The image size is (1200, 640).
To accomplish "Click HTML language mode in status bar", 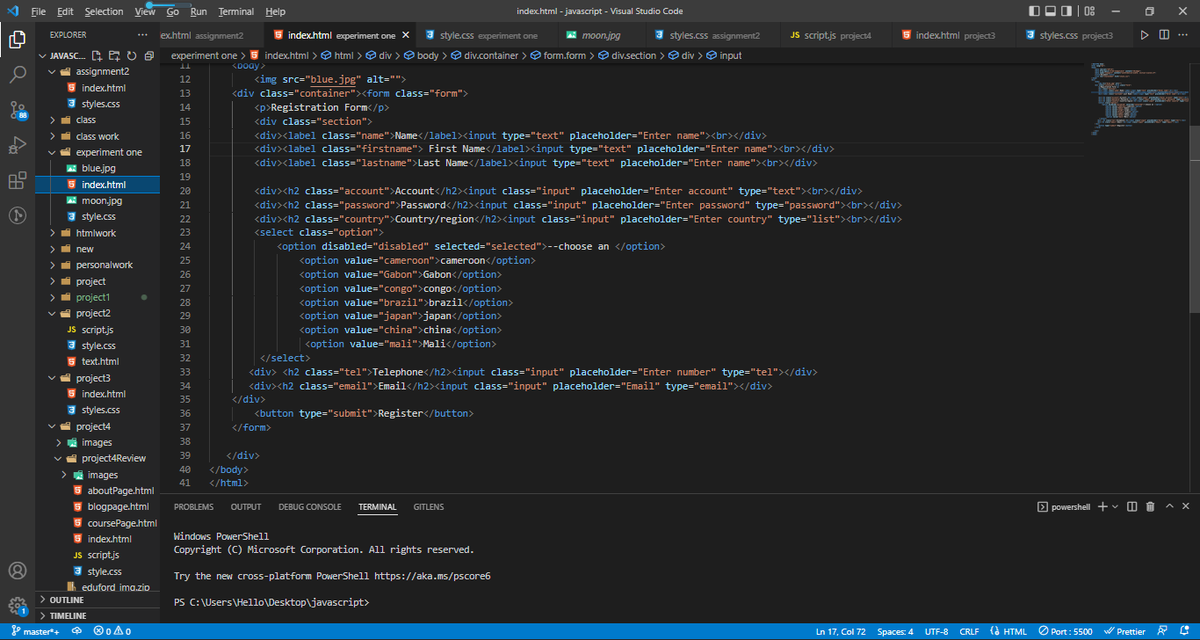I will pos(1008,632).
